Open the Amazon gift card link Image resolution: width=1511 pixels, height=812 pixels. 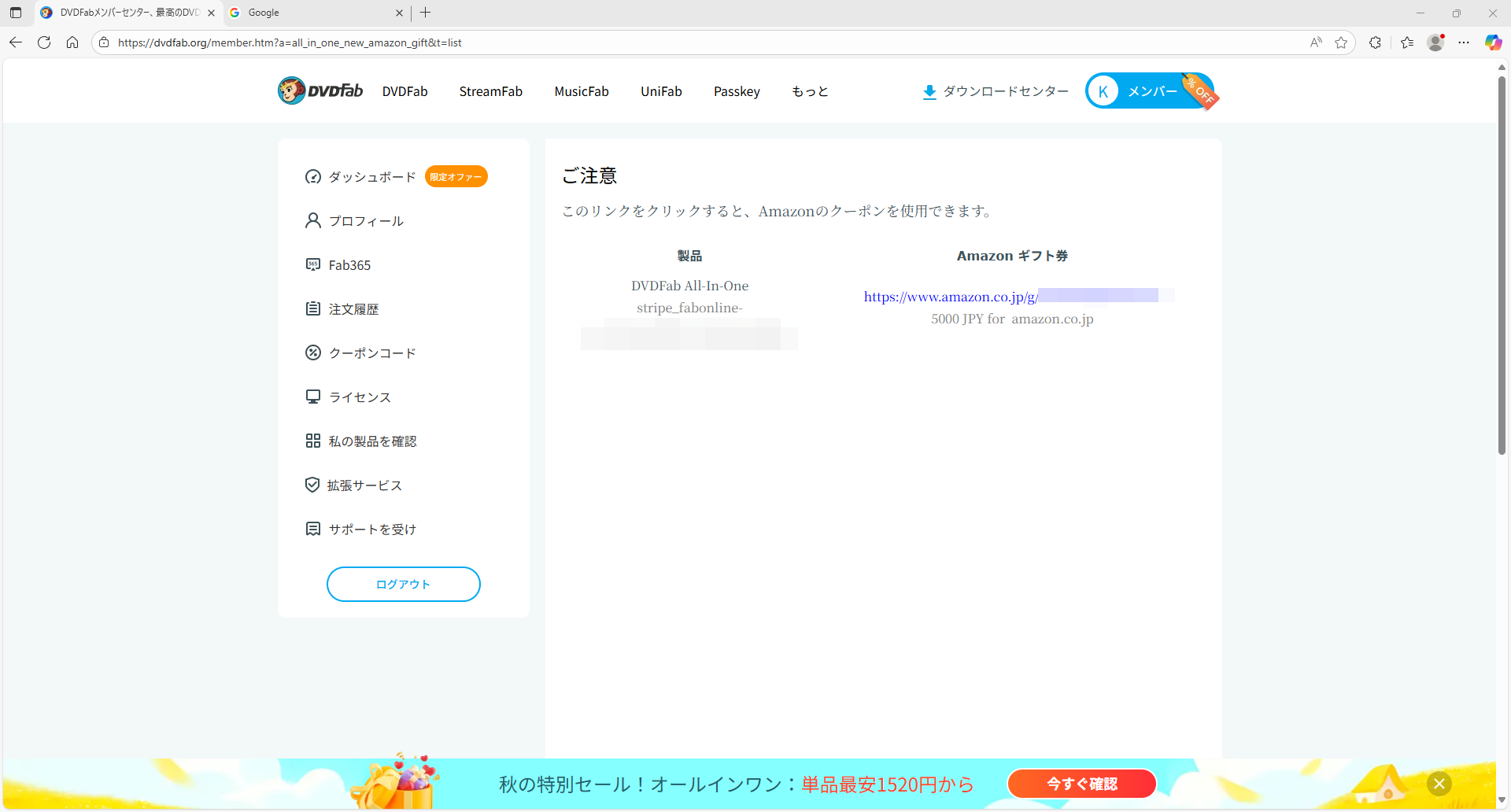click(951, 297)
